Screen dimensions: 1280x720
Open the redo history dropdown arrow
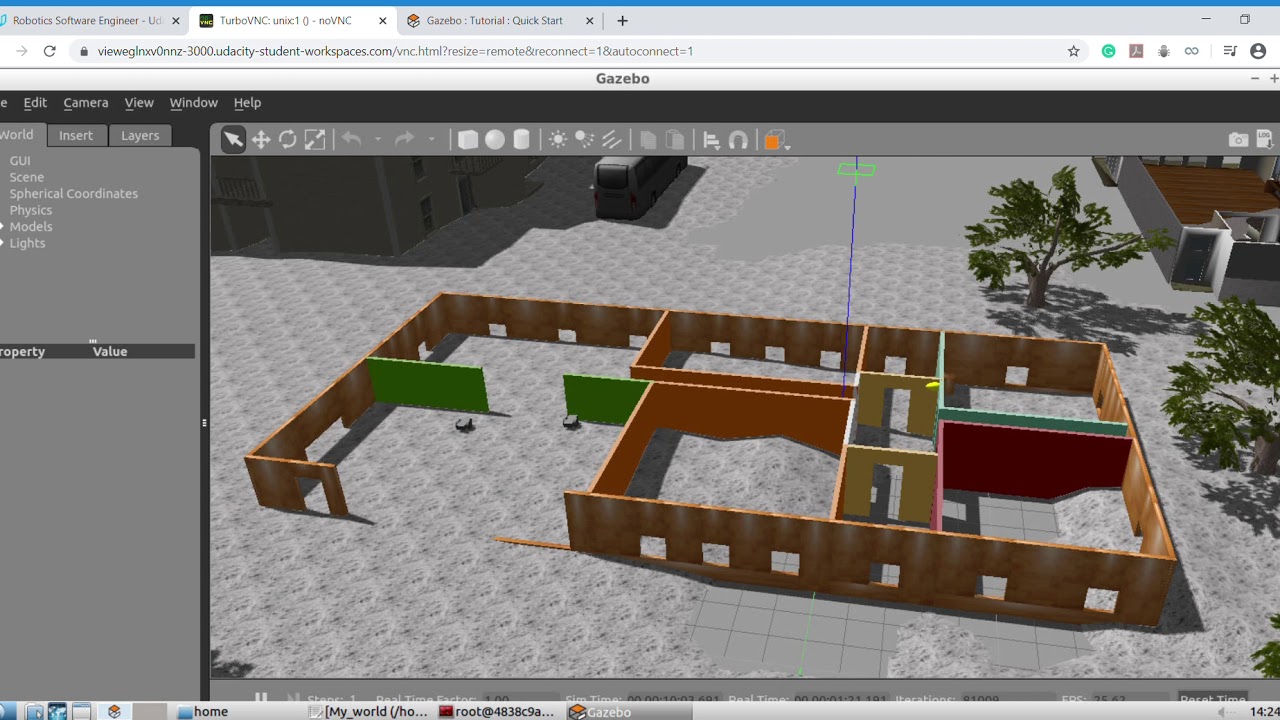click(431, 140)
